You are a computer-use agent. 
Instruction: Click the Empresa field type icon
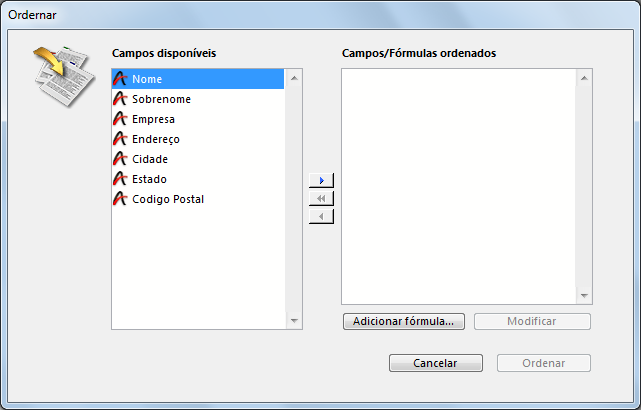120,119
